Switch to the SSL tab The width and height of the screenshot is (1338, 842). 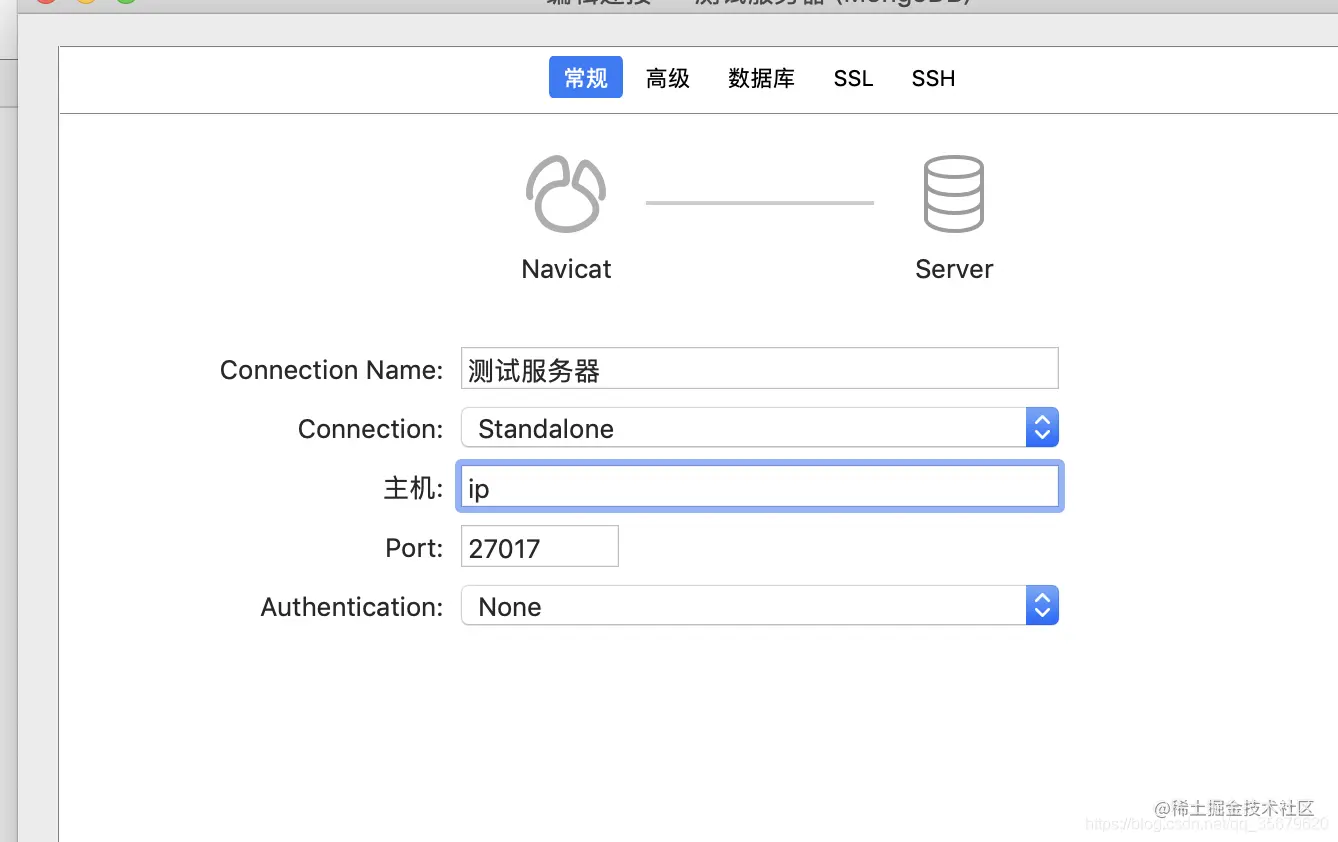tap(853, 78)
